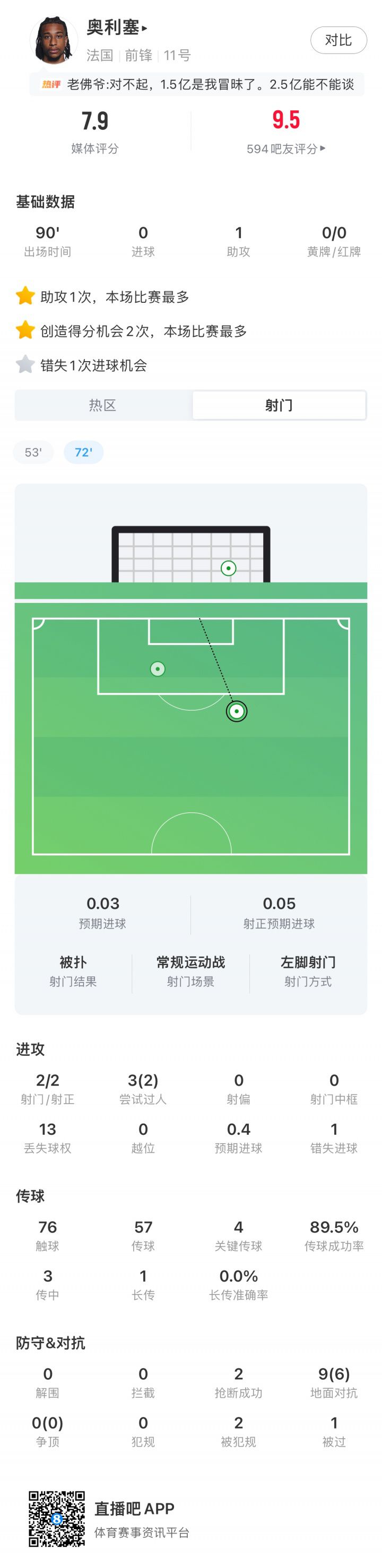The height and width of the screenshot is (1568, 382).
Task: Tap the 9.5 fan rating score
Action: click(286, 120)
